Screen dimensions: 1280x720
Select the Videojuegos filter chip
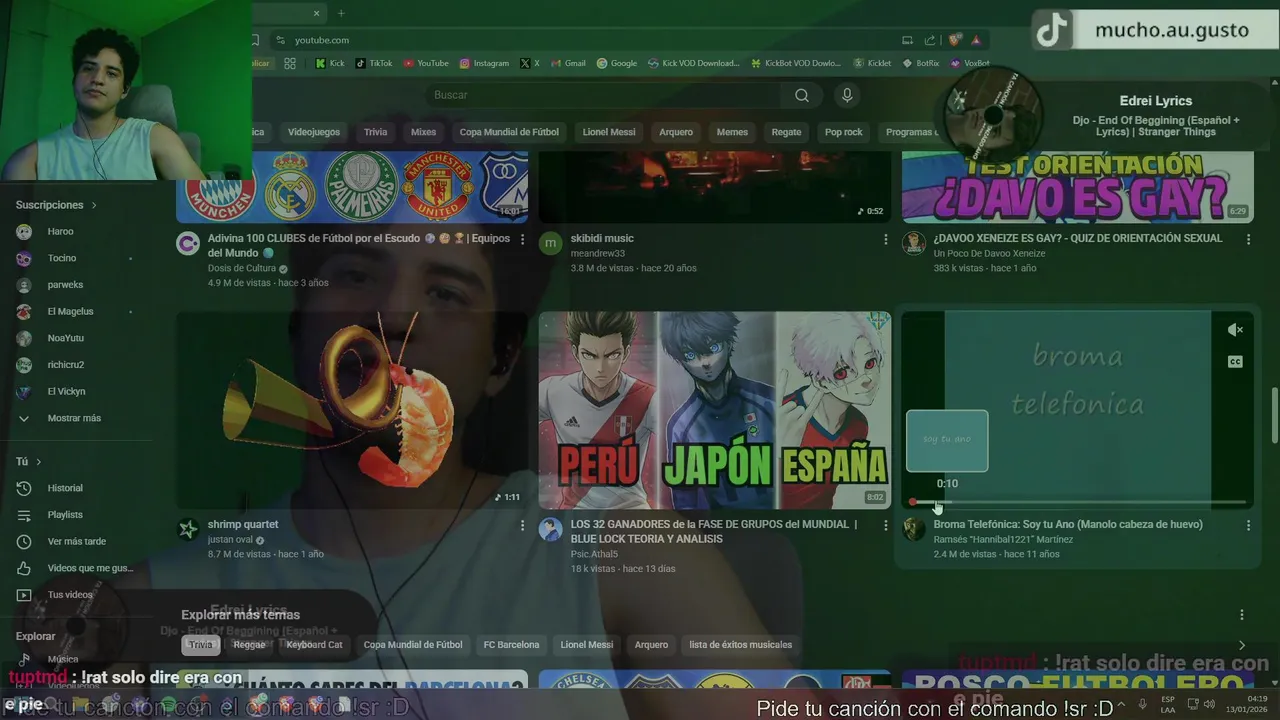(314, 132)
